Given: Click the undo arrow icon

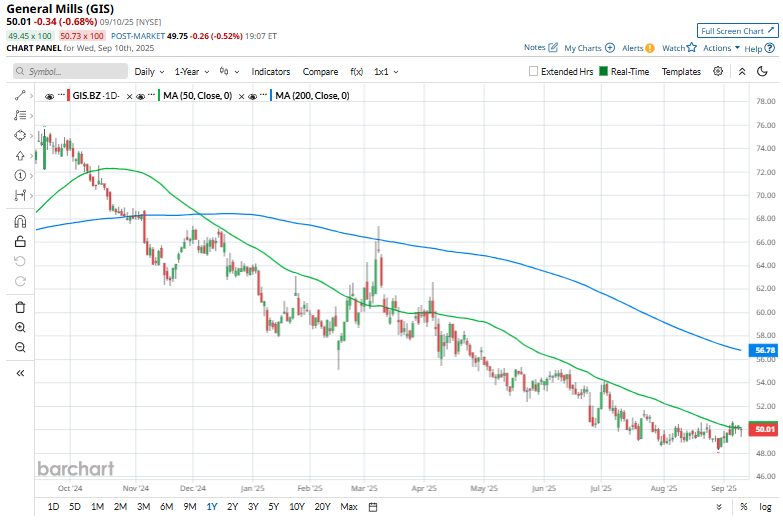Looking at the screenshot, I should [x=20, y=261].
